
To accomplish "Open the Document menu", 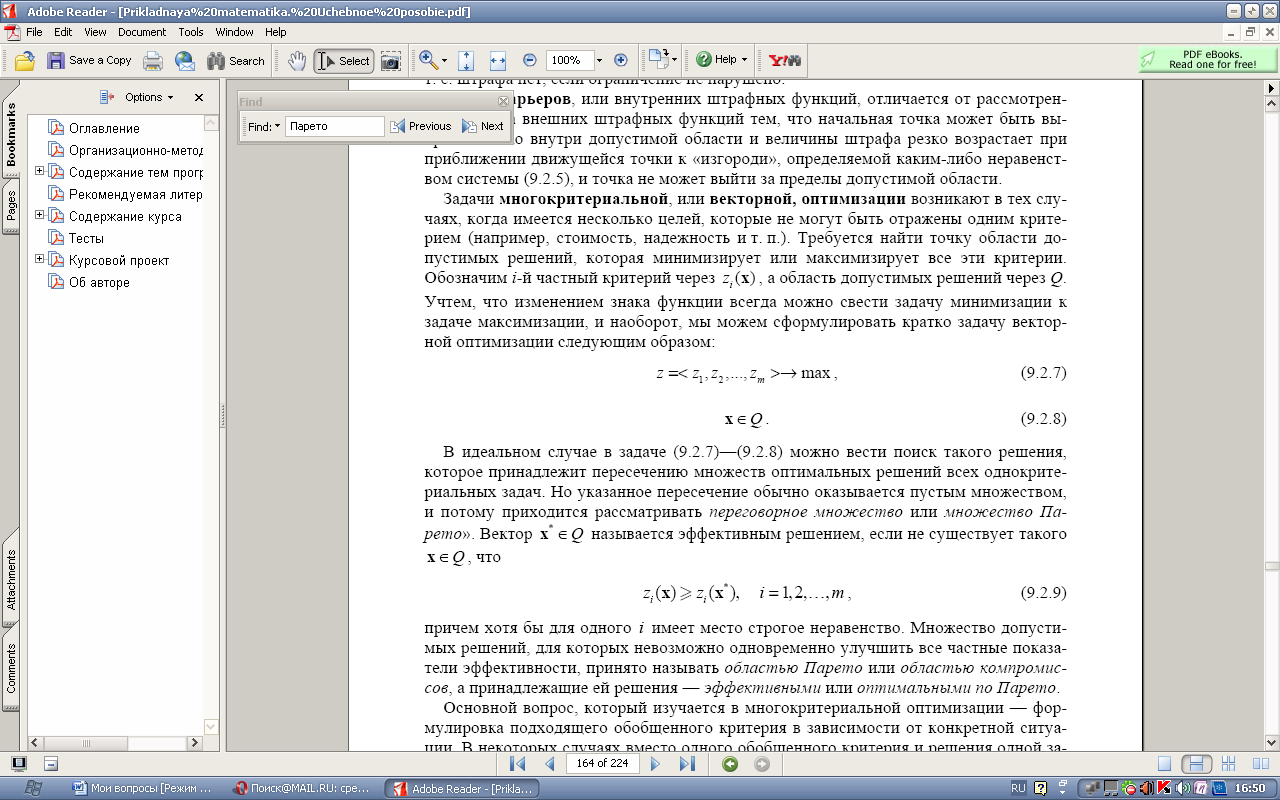I will (x=142, y=32).
